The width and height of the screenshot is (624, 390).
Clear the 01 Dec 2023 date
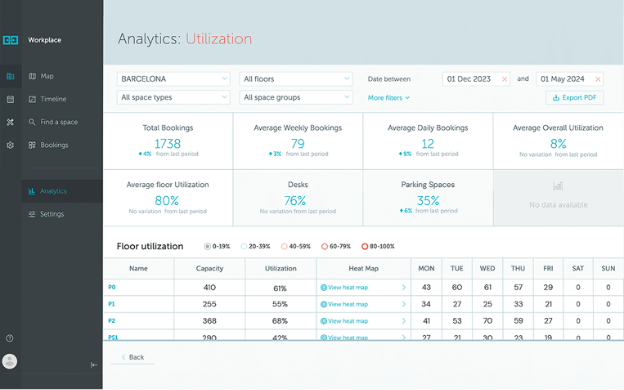pyautogui.click(x=504, y=79)
